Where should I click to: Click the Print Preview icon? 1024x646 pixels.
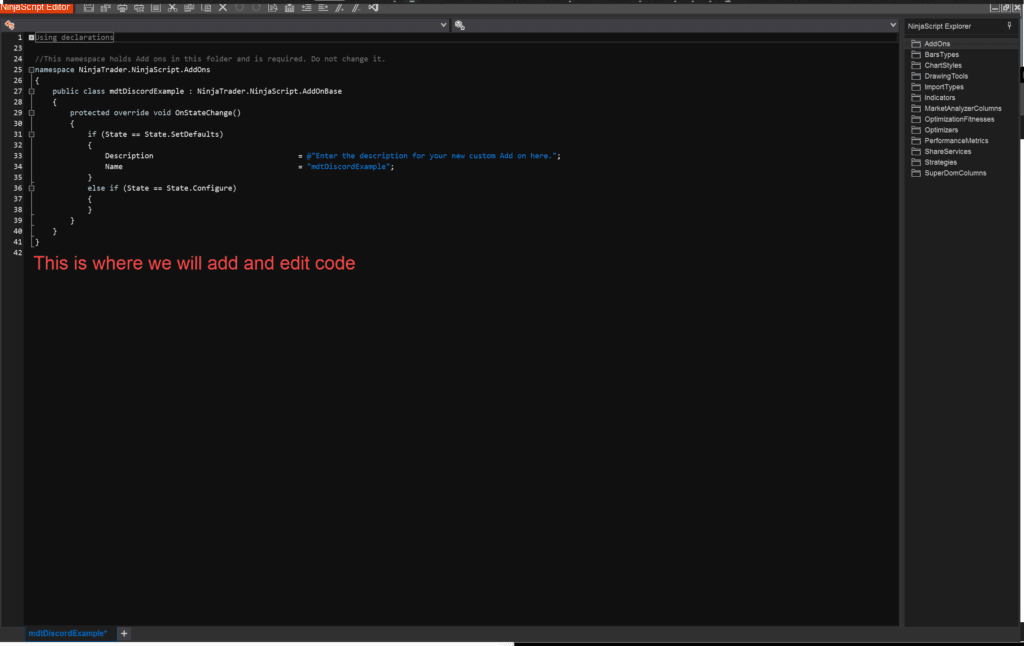[x=139, y=8]
